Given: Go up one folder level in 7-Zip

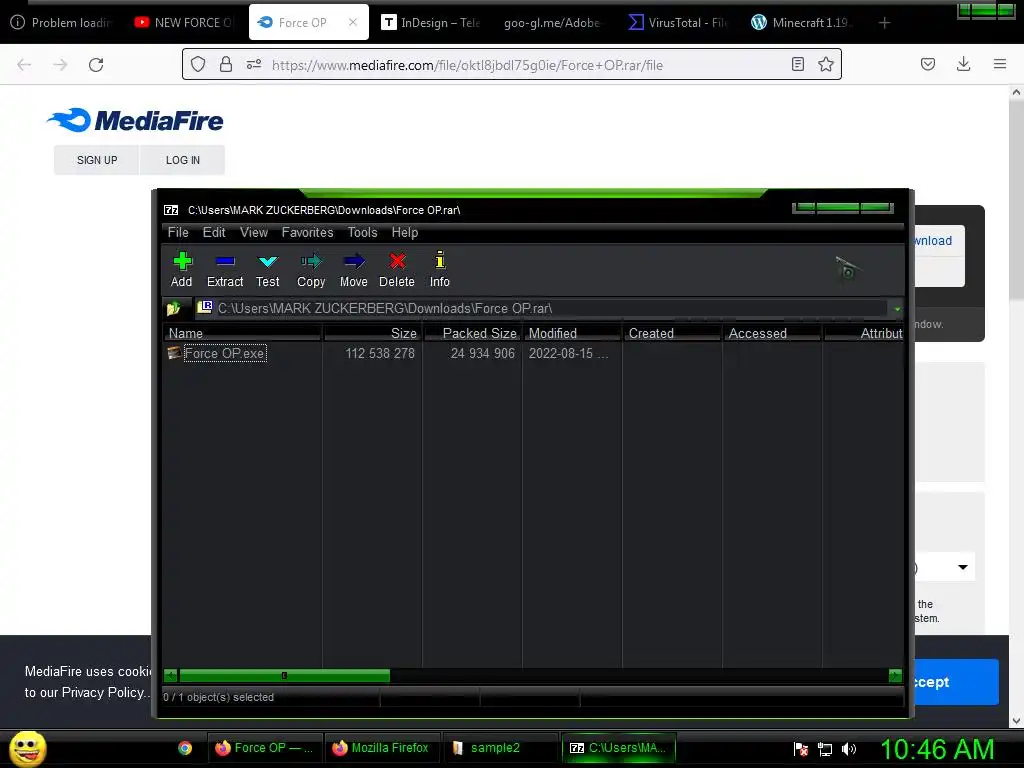Looking at the screenshot, I should click(173, 308).
